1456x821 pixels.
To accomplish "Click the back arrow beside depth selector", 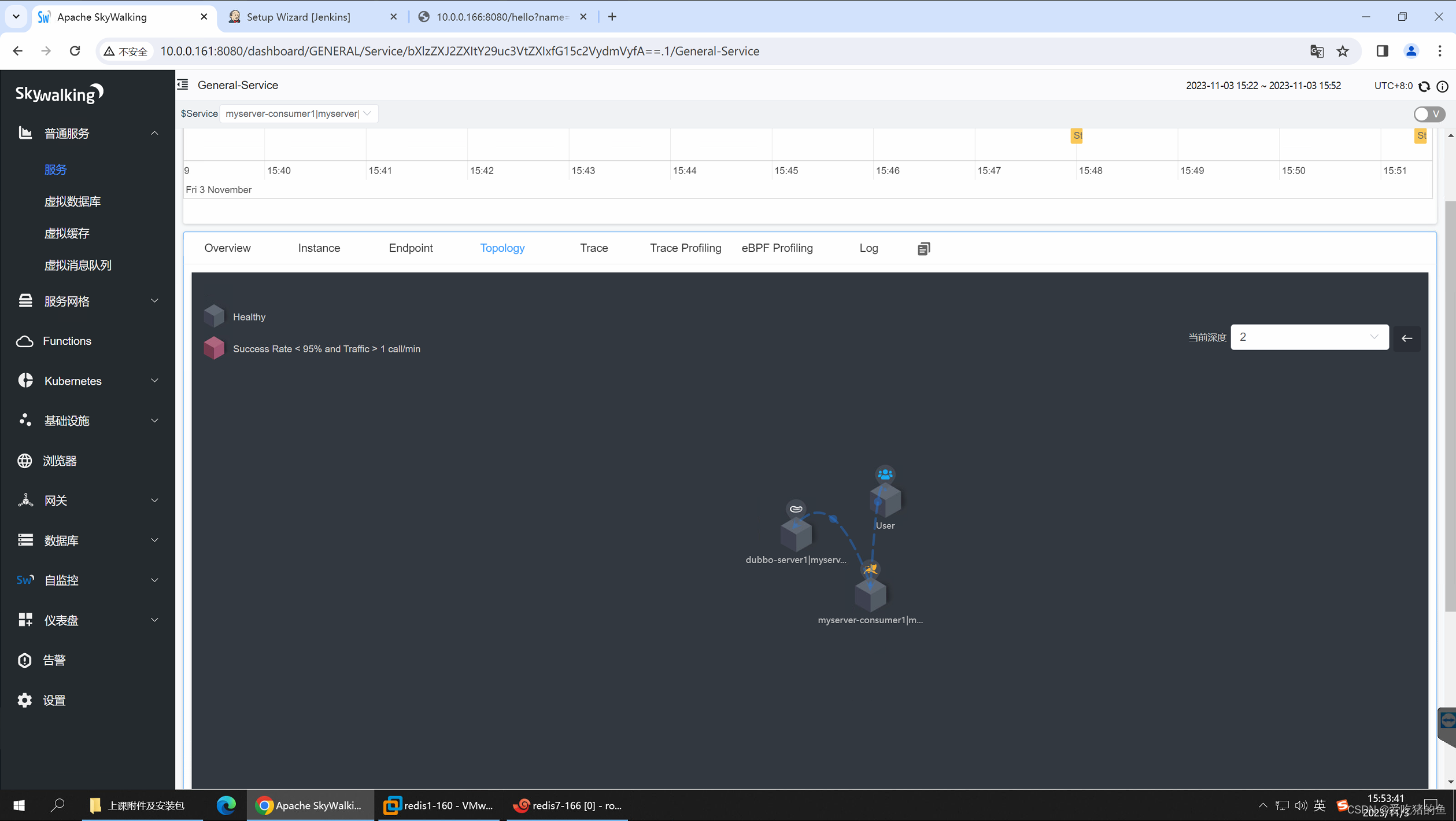I will tap(1407, 338).
